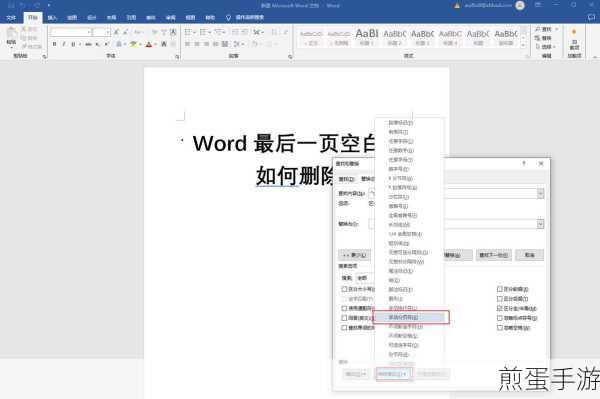Click the multilevel list icon
This screenshot has width=600, height=399.
point(218,32)
